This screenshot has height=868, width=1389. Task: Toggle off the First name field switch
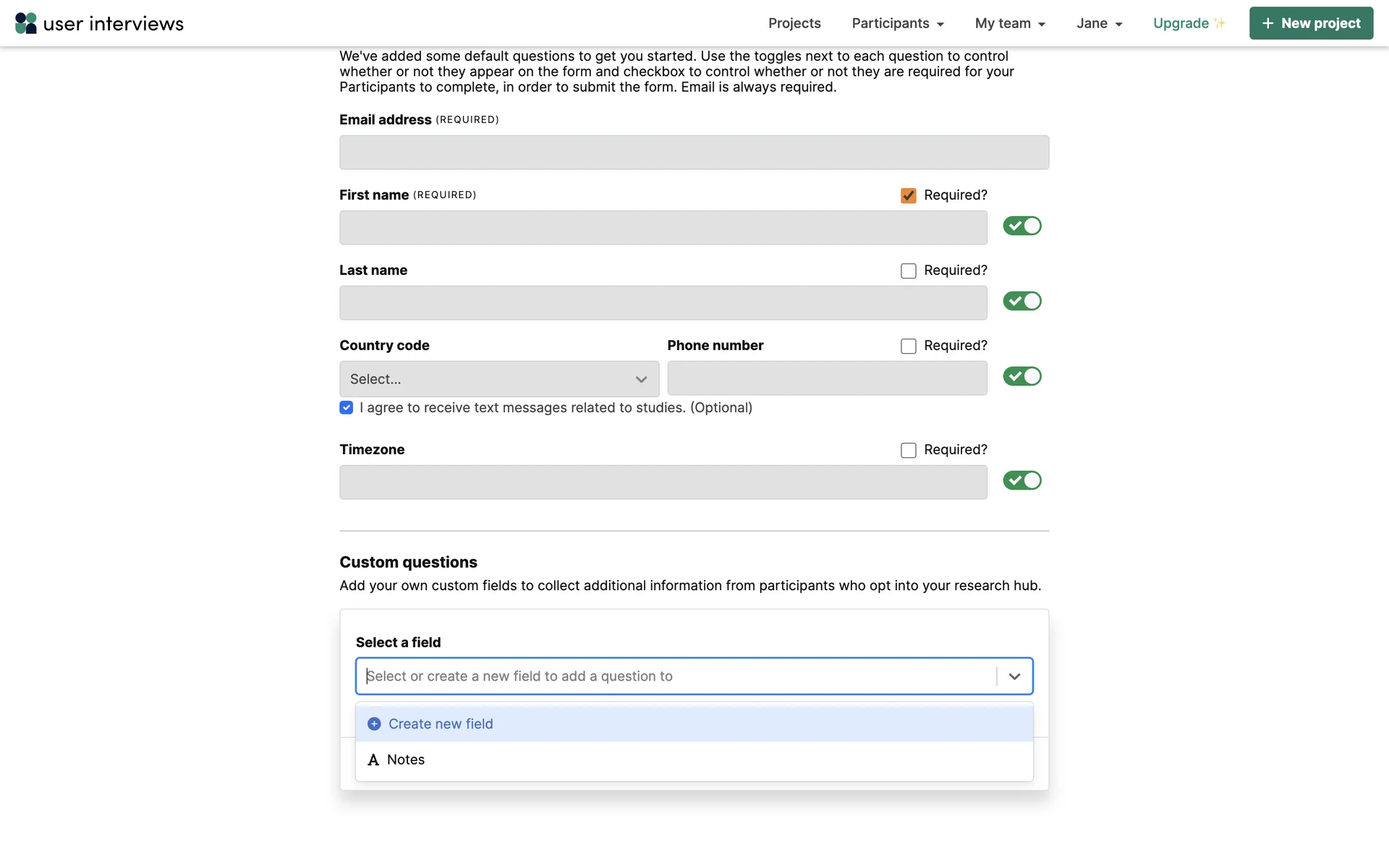[x=1021, y=226]
